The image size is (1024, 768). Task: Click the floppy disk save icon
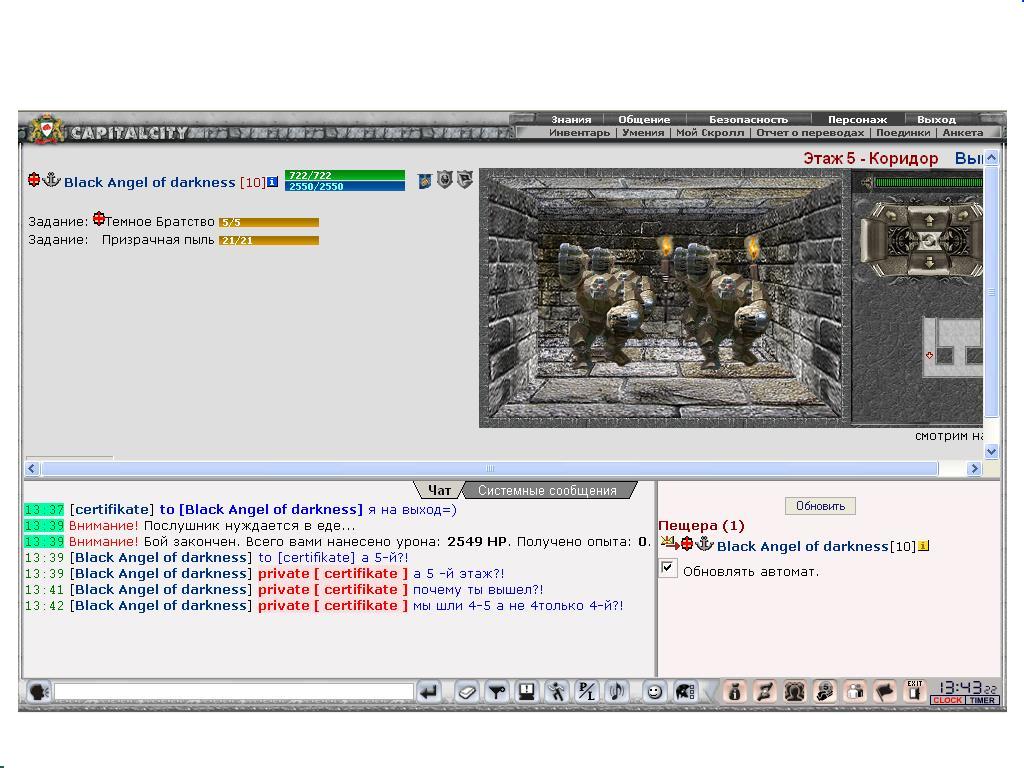[x=527, y=692]
